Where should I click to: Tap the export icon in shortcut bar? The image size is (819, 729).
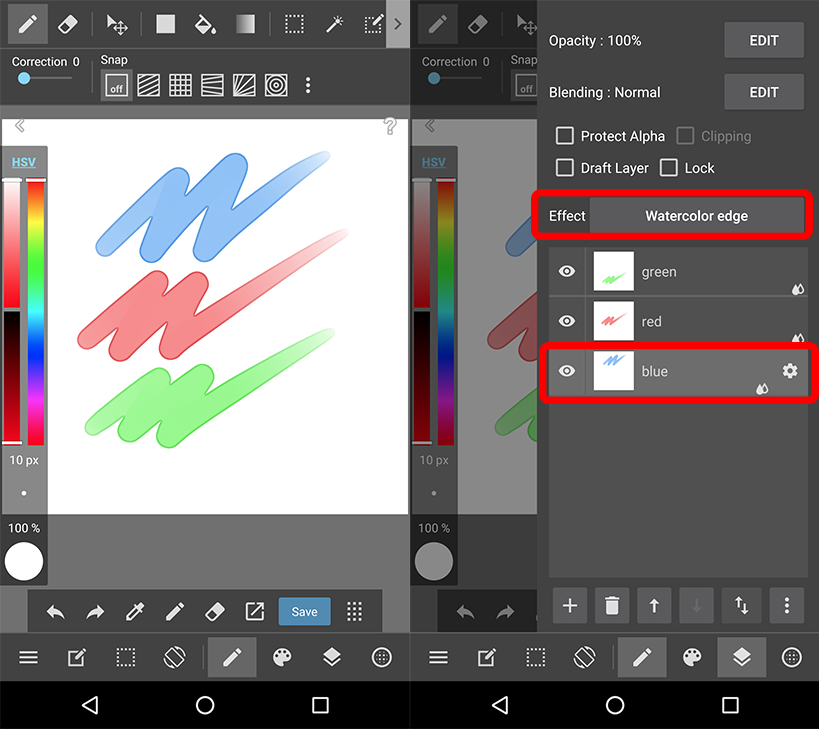click(254, 612)
